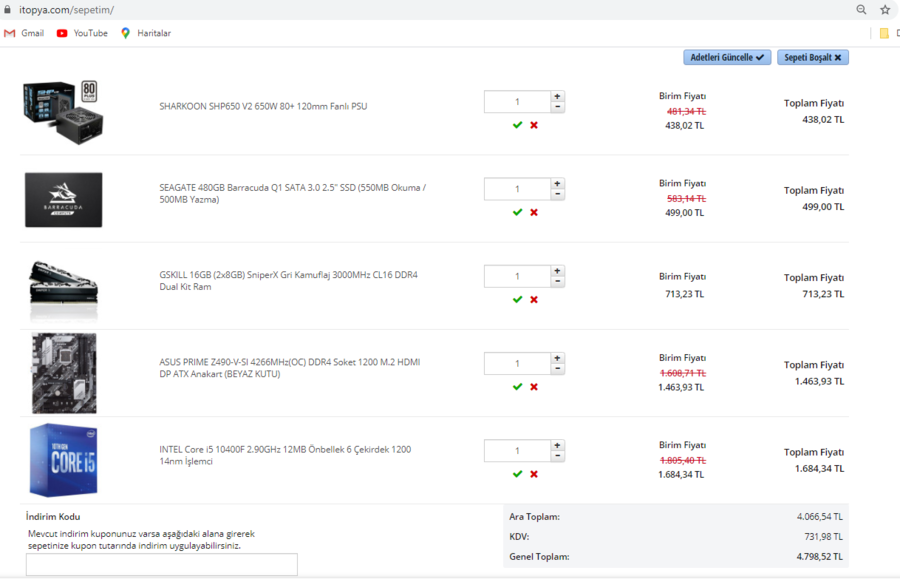Click the İndirim Kodu coupon input field

(162, 564)
